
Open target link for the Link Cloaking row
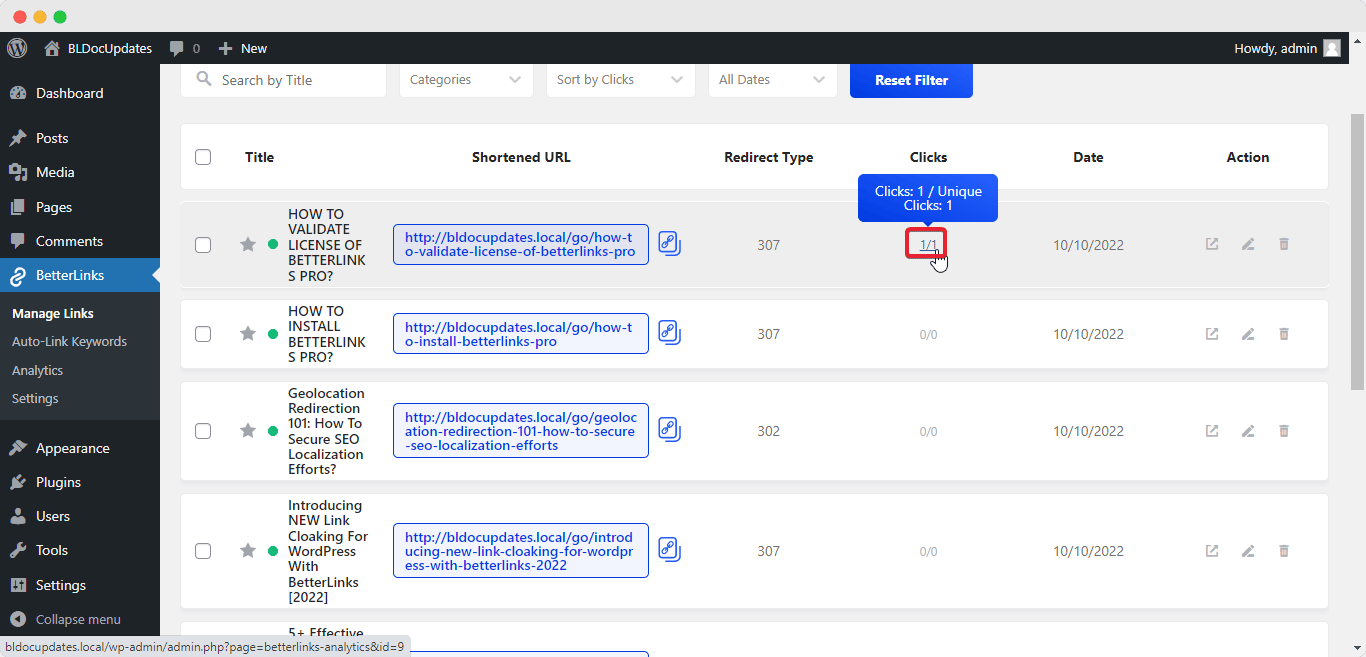click(1212, 551)
